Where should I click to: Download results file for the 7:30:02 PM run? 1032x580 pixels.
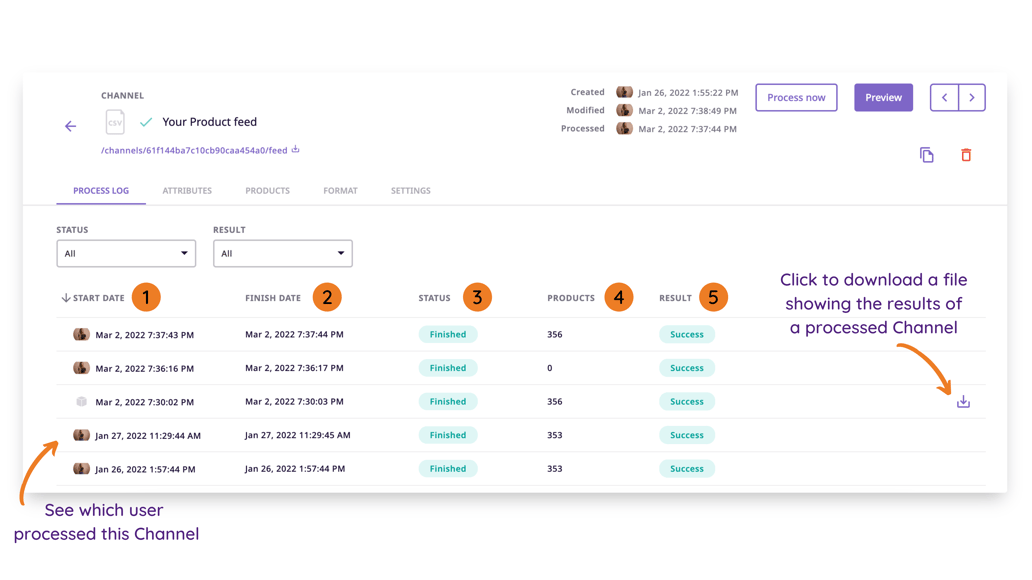[962, 402]
